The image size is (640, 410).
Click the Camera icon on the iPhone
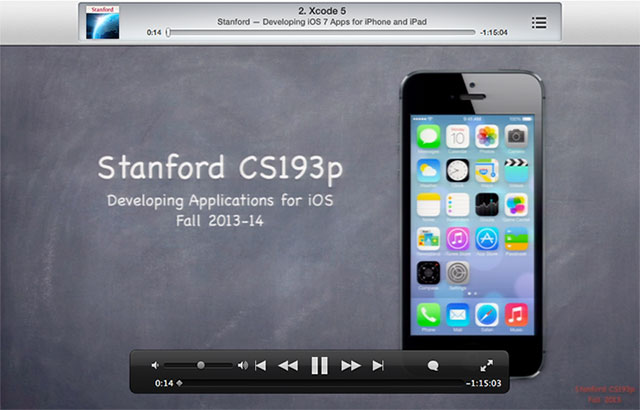coord(516,136)
